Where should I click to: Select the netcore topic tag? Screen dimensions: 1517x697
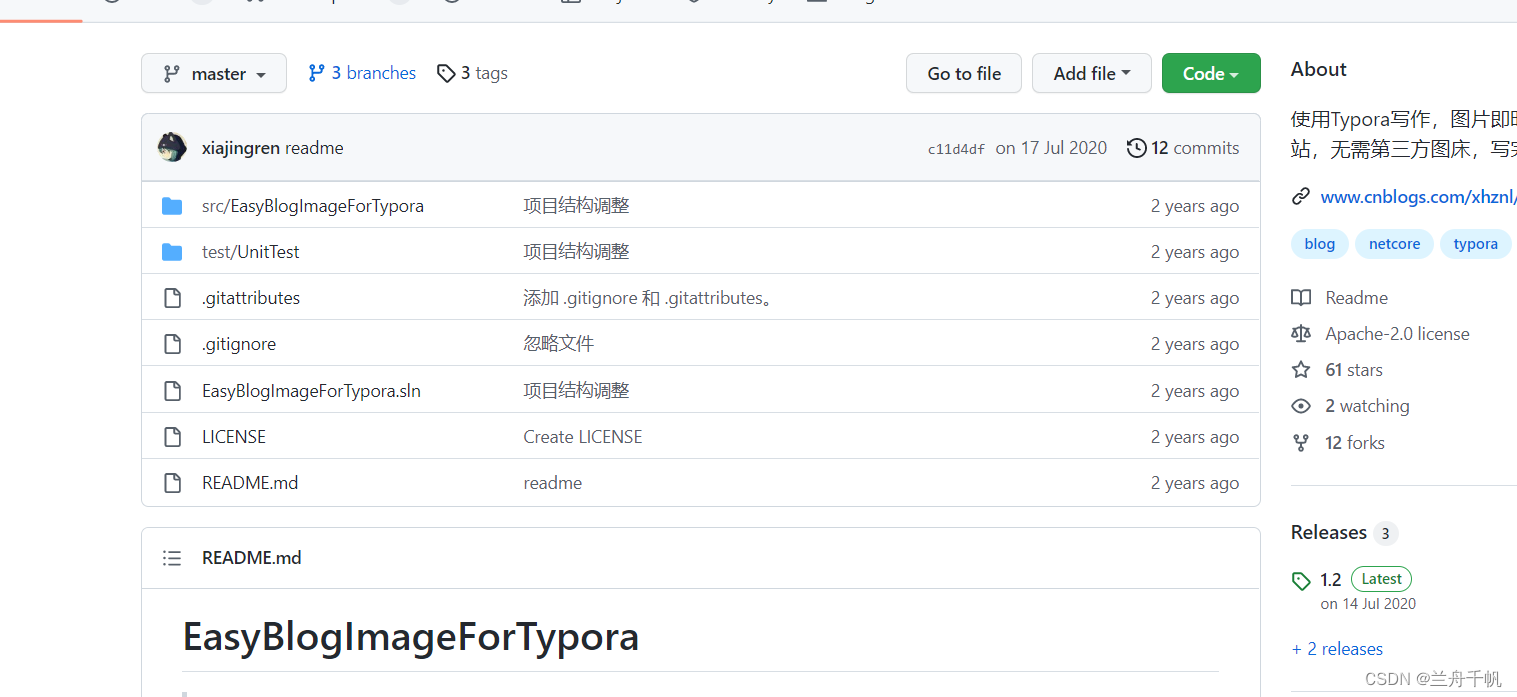tap(1394, 244)
